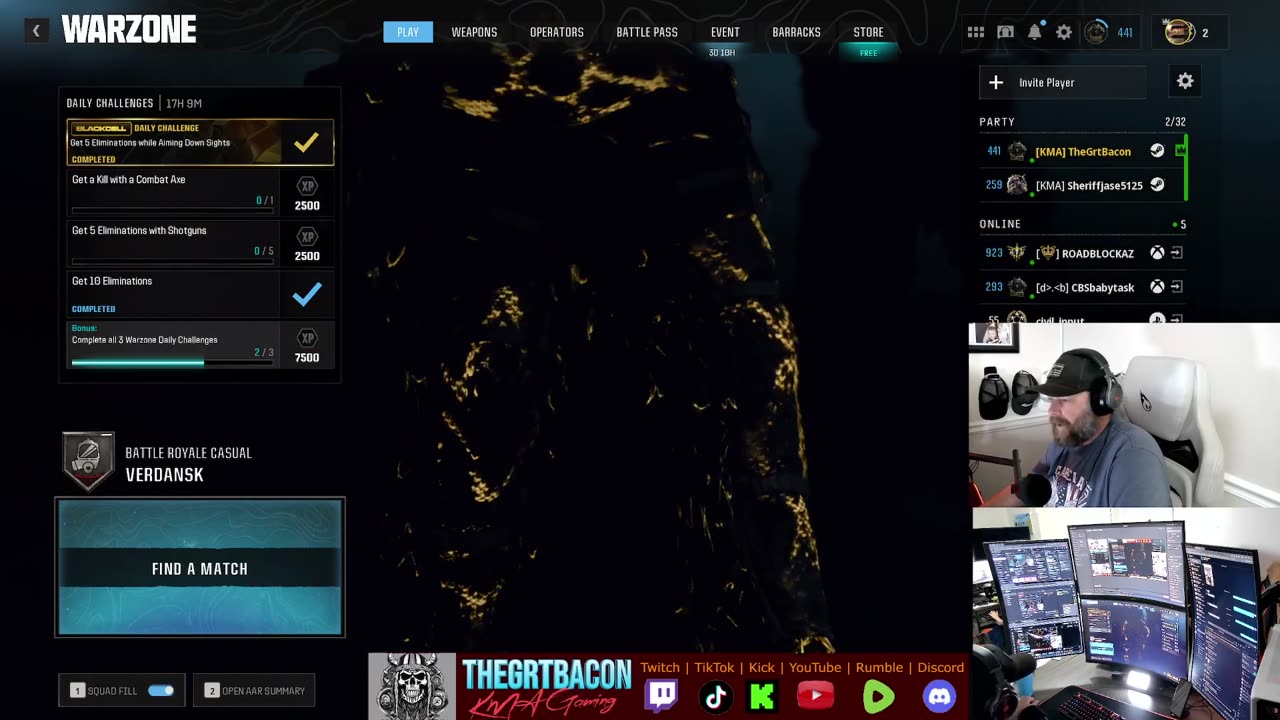Click the VERDANSK map name
1280x720 pixels.
click(x=164, y=475)
